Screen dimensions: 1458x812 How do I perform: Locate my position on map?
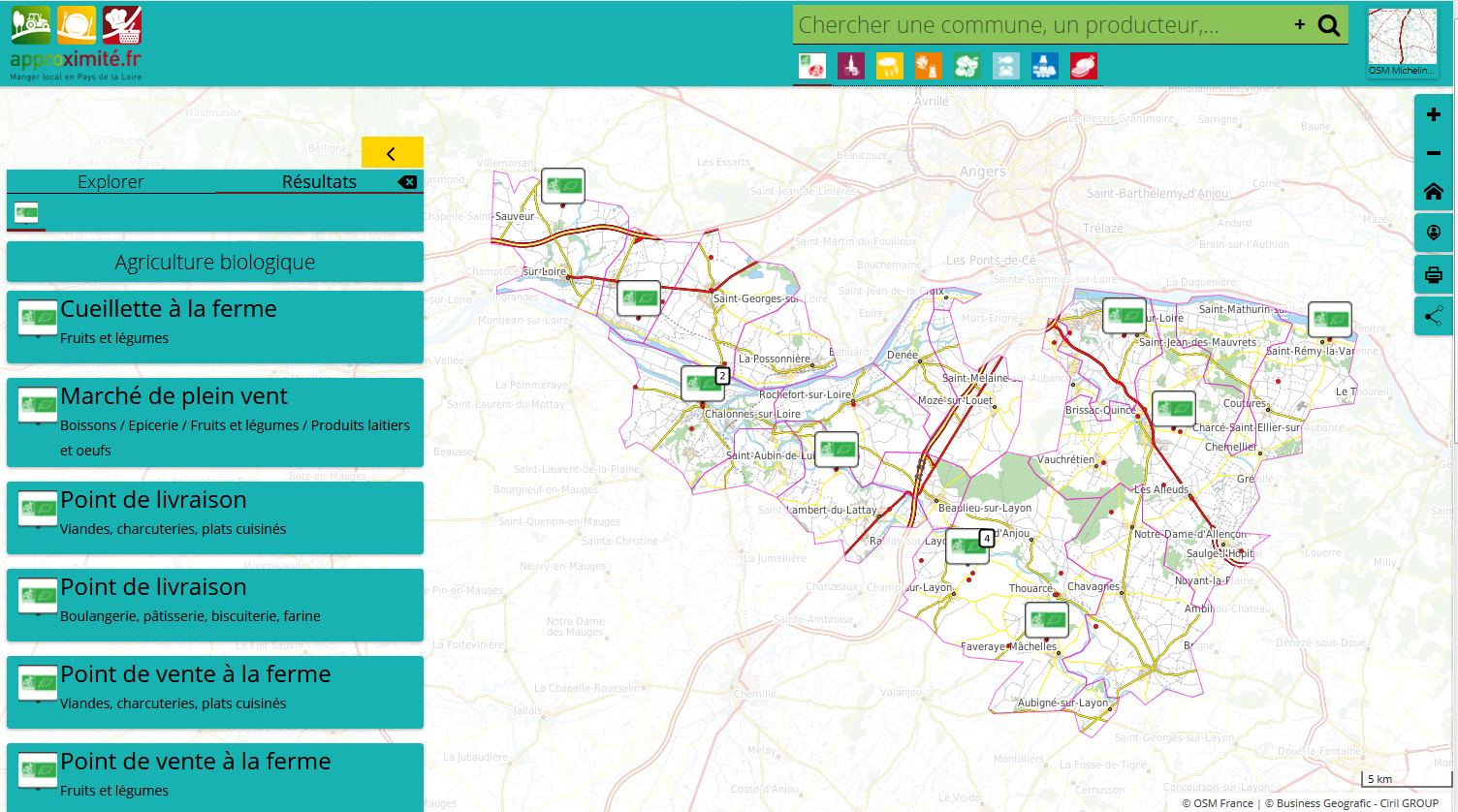tap(1434, 233)
